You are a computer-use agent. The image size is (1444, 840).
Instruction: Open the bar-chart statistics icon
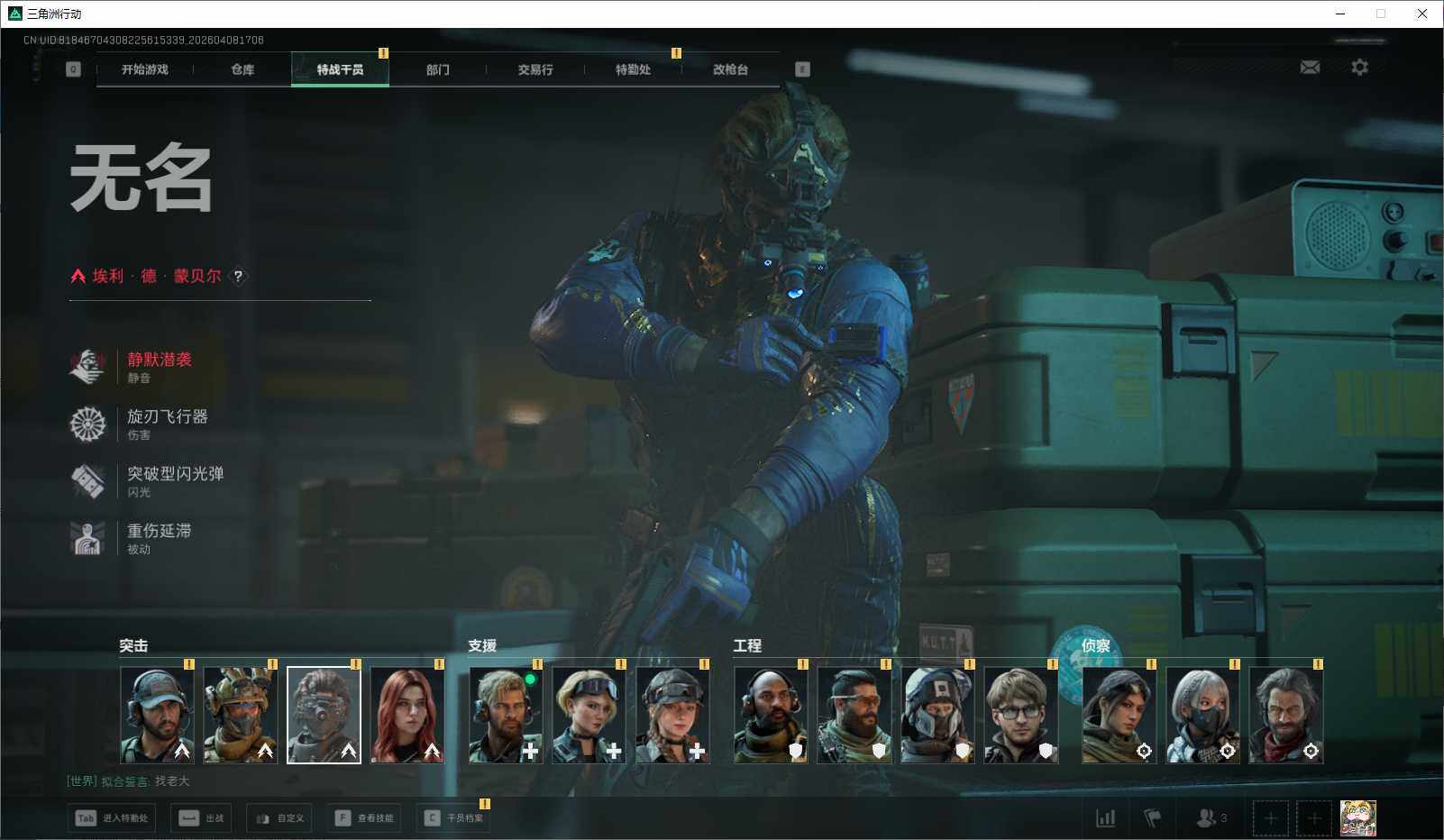coord(1105,818)
